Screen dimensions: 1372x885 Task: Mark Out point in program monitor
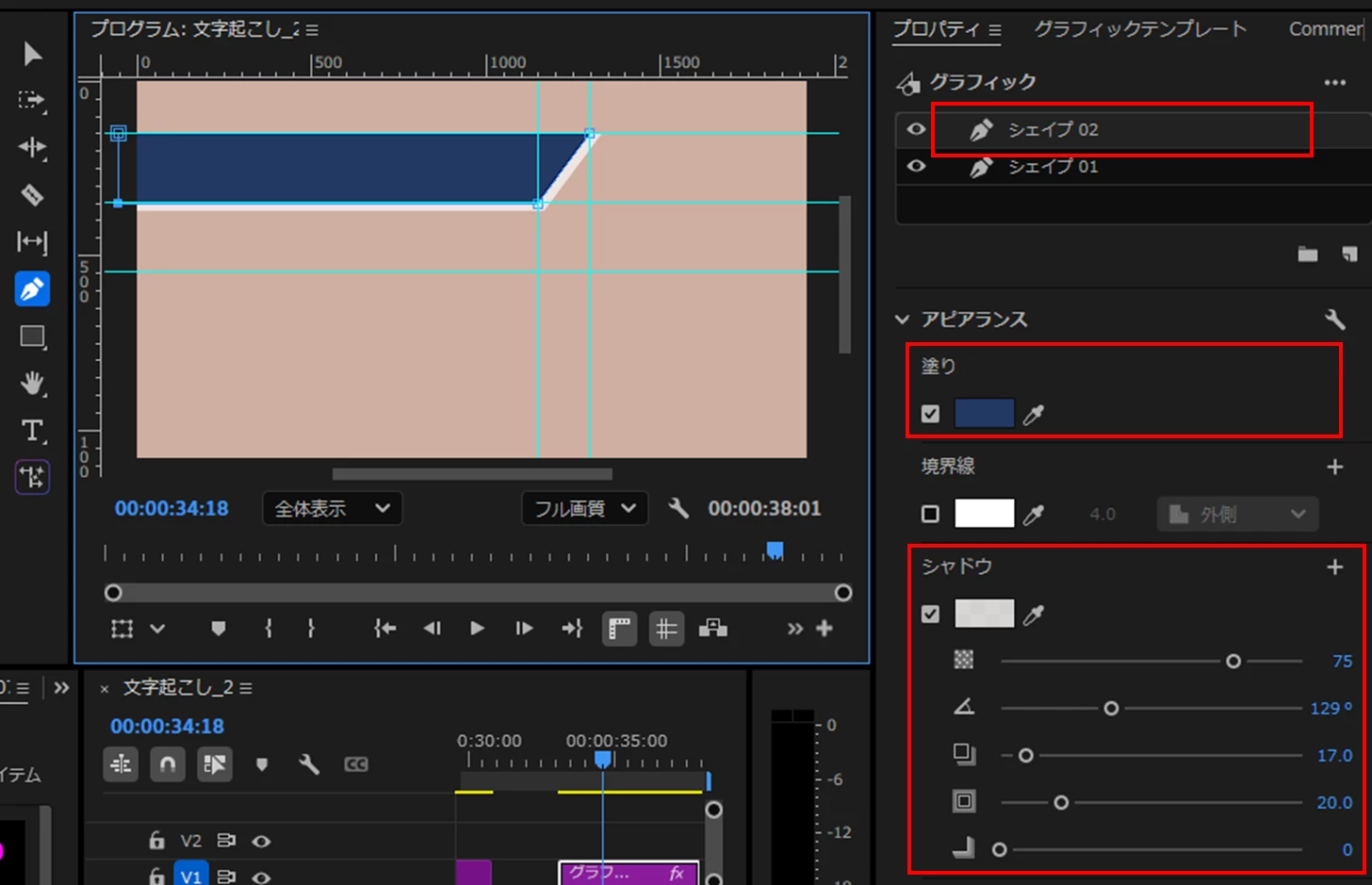[x=311, y=629]
